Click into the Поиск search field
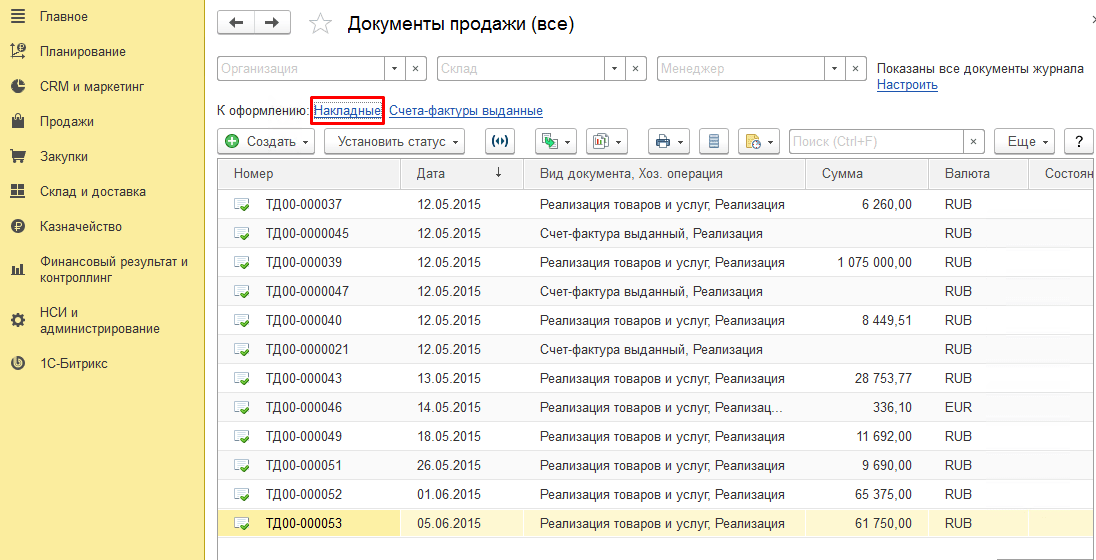This screenshot has width=1096, height=560. coord(875,142)
